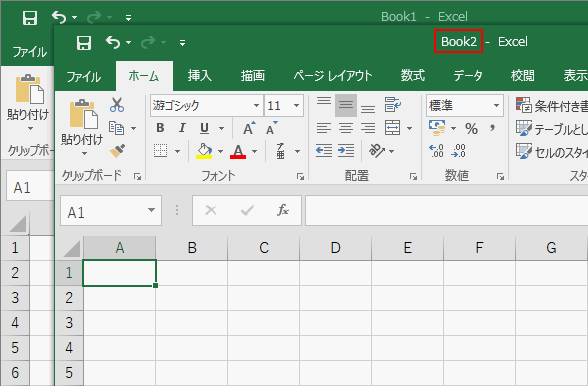Open 条件付き書式 conditional formatting
This screenshot has width=588, height=386.
coord(551,106)
